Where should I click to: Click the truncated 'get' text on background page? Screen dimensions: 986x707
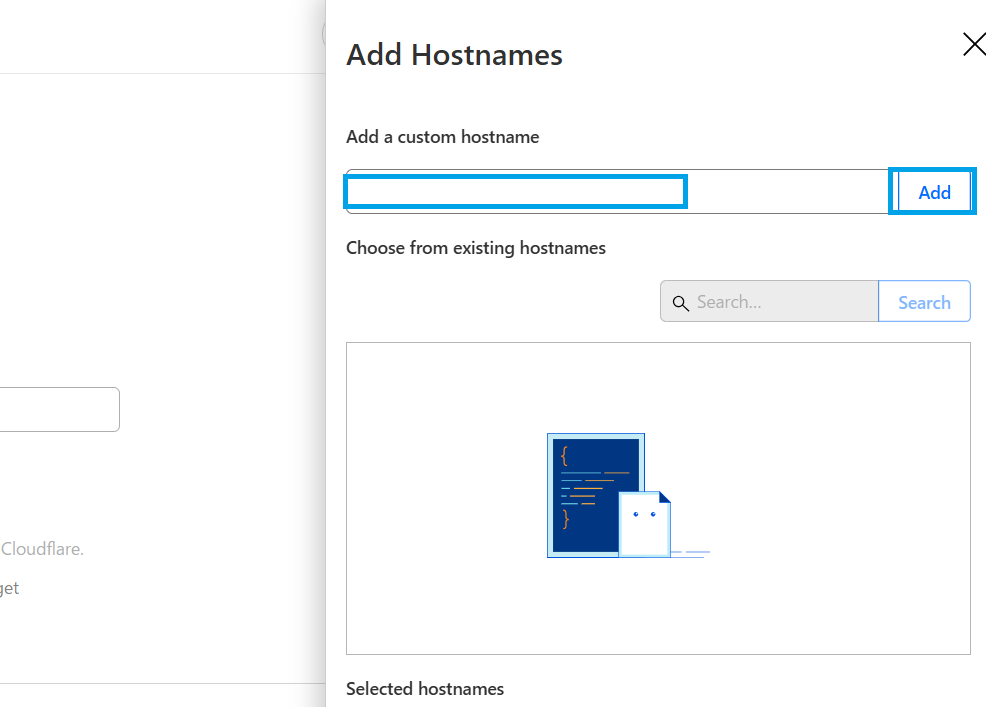[9, 588]
